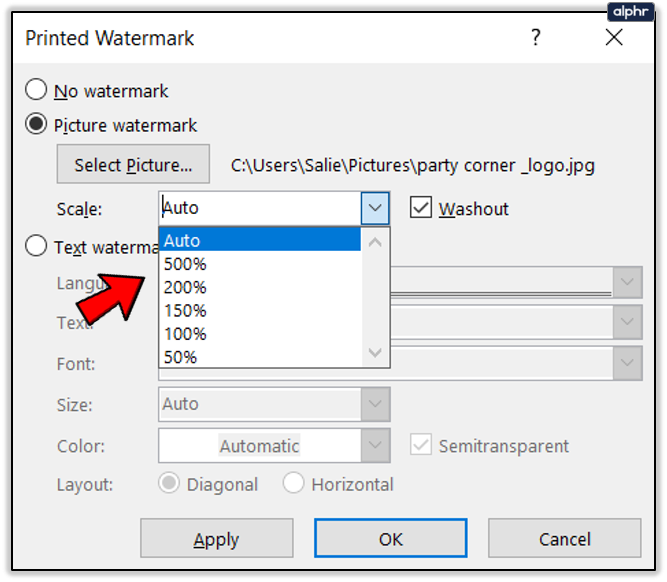This screenshot has height=582, width=667.
Task: Toggle the Washout checkbox
Action: coord(421,208)
